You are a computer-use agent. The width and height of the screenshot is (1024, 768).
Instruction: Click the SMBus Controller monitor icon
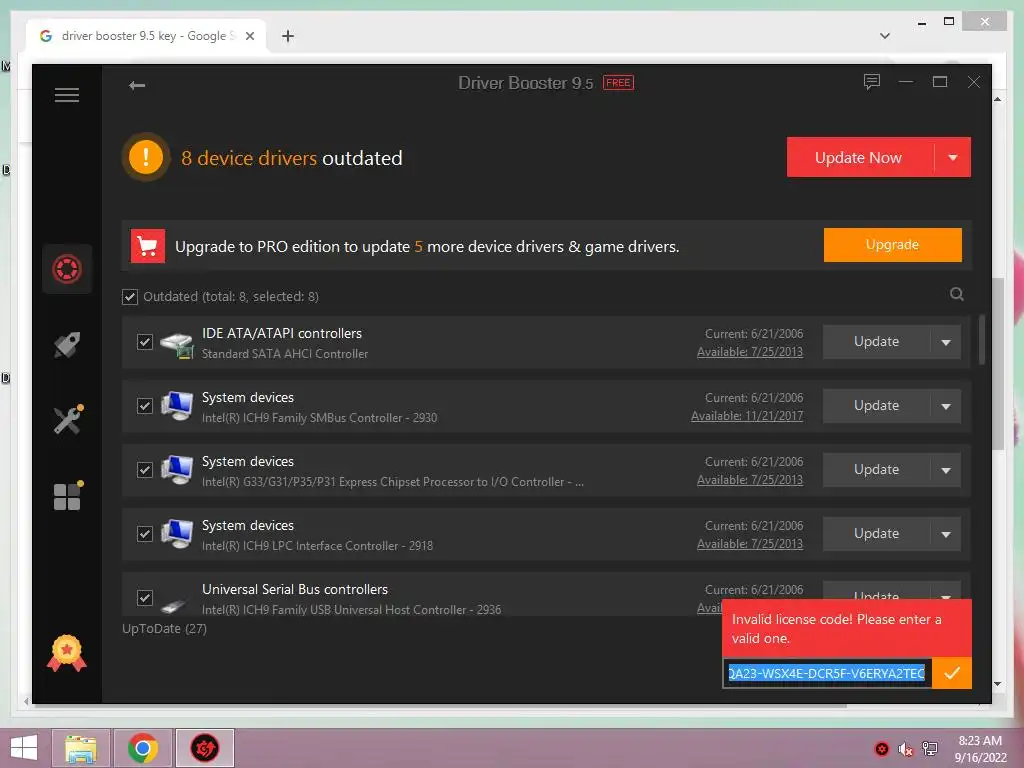click(177, 406)
